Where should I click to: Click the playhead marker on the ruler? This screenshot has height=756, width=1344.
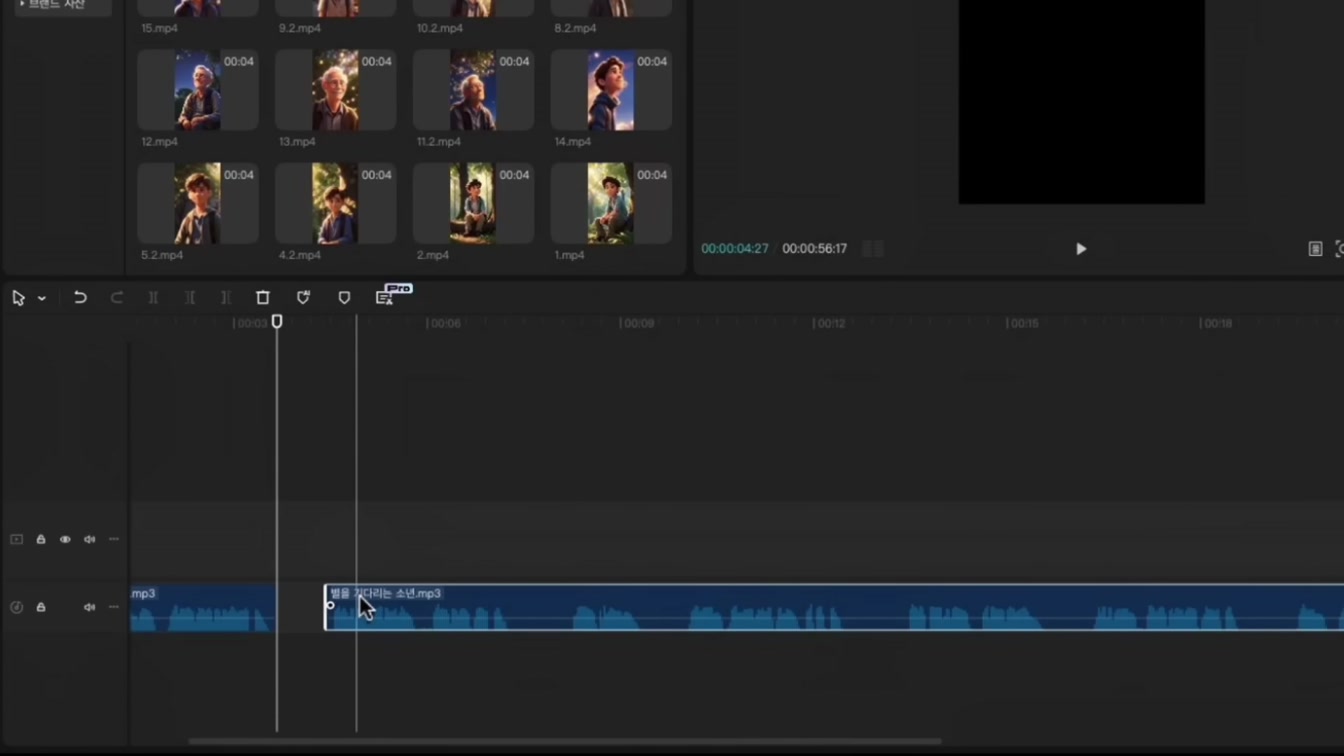[277, 322]
